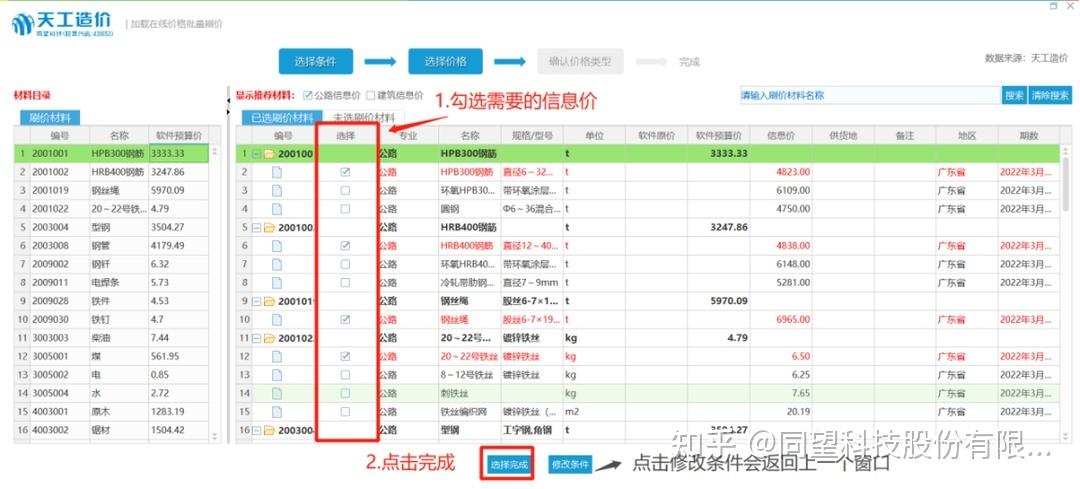The width and height of the screenshot is (1080, 489).
Task: Select 3005001 煤 row
Action: [111, 356]
